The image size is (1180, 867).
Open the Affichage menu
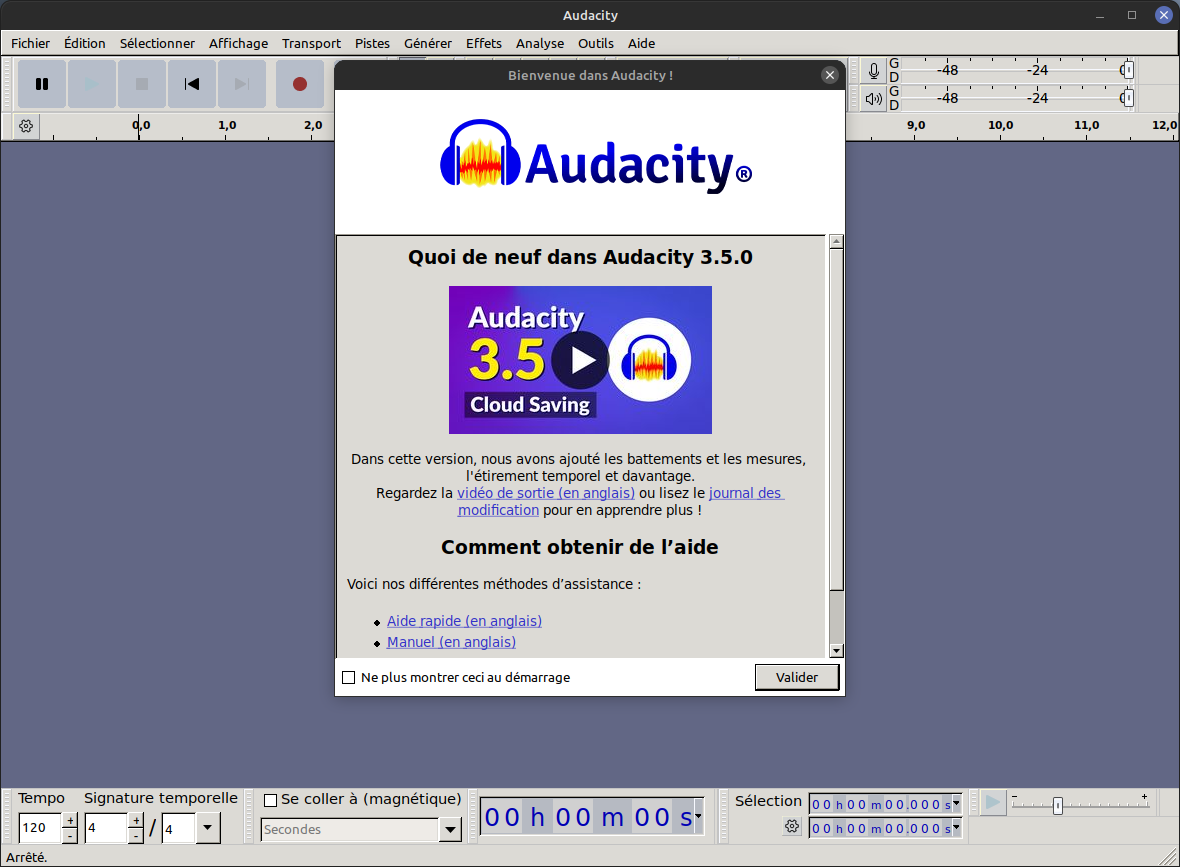point(239,44)
